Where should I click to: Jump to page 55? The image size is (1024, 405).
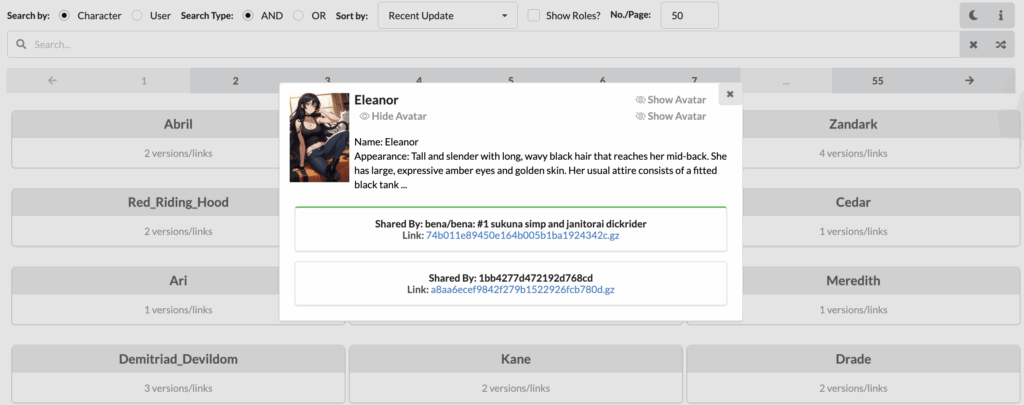click(877, 81)
